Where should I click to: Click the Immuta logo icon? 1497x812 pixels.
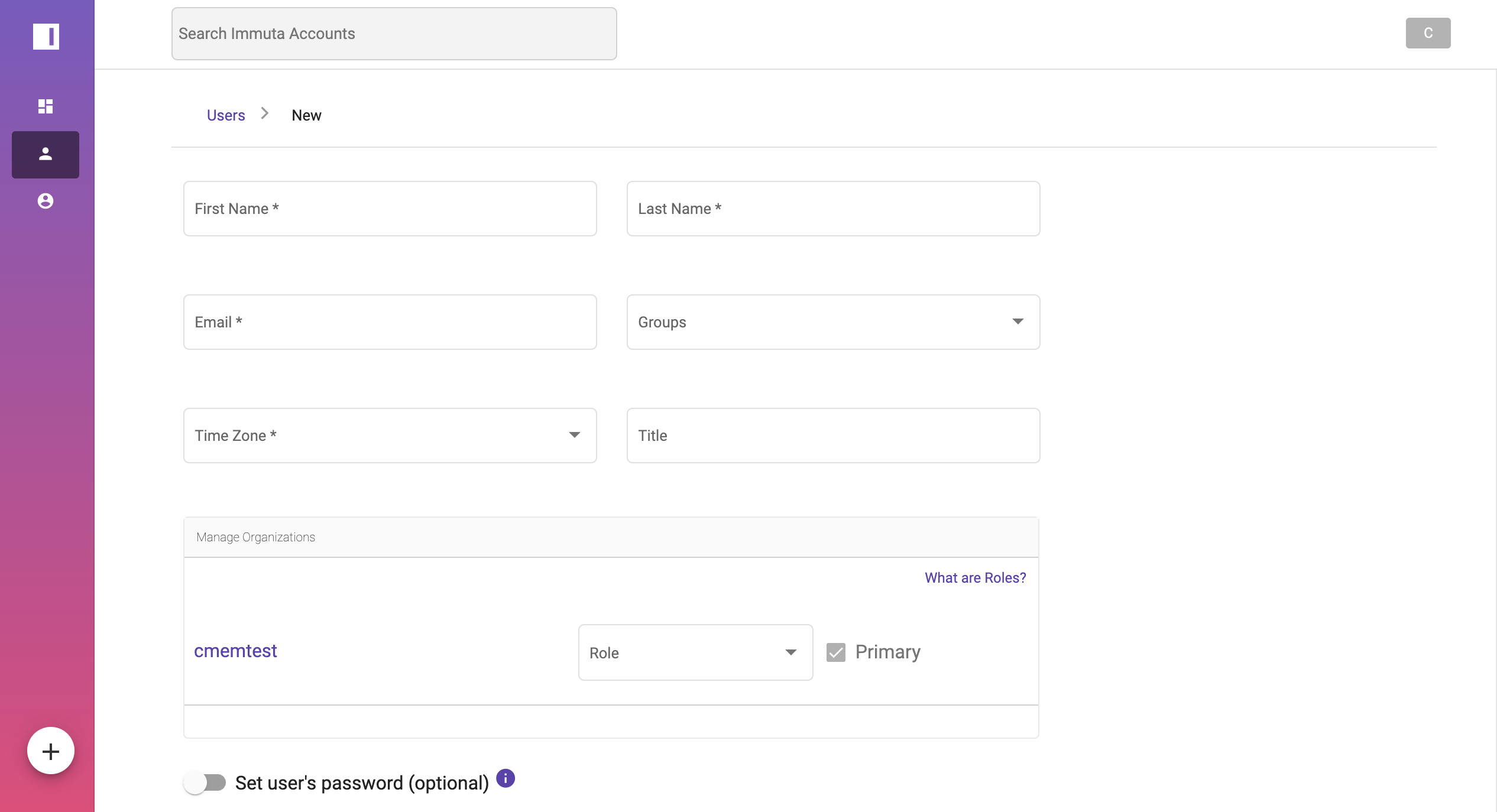[x=46, y=36]
